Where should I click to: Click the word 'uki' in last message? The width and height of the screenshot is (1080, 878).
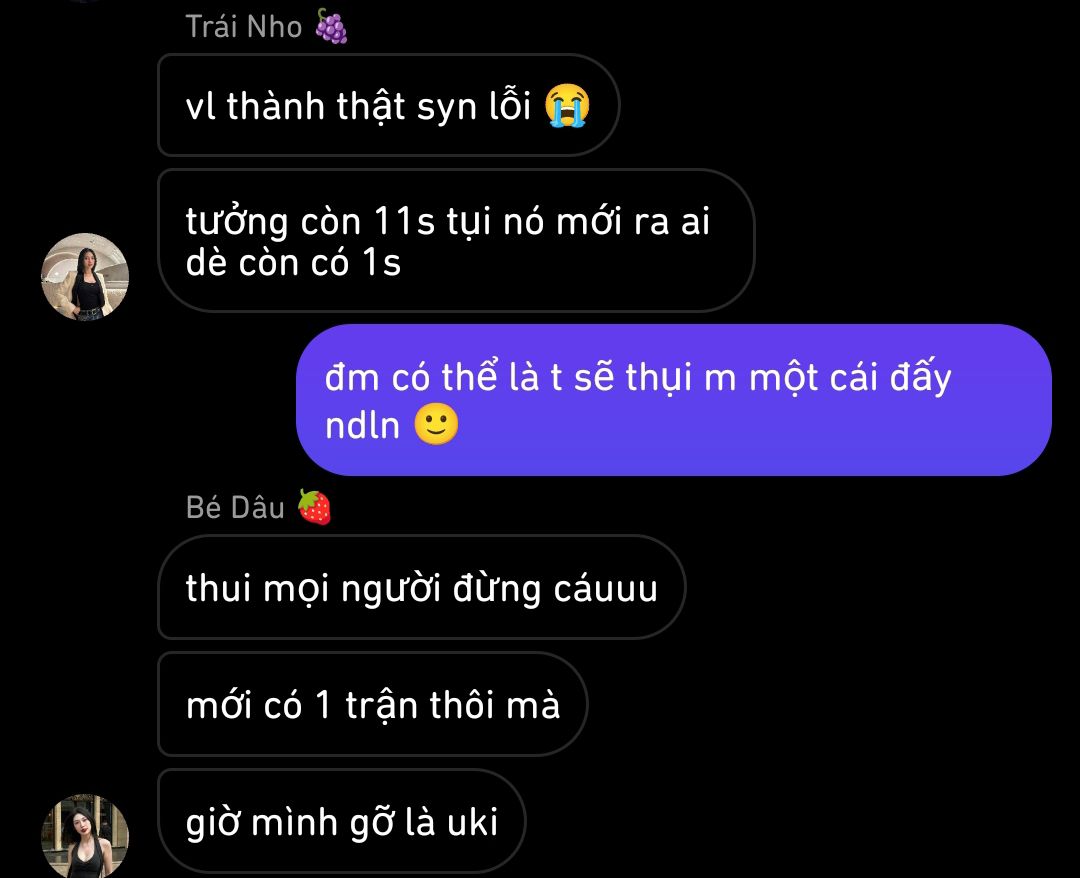point(472,822)
